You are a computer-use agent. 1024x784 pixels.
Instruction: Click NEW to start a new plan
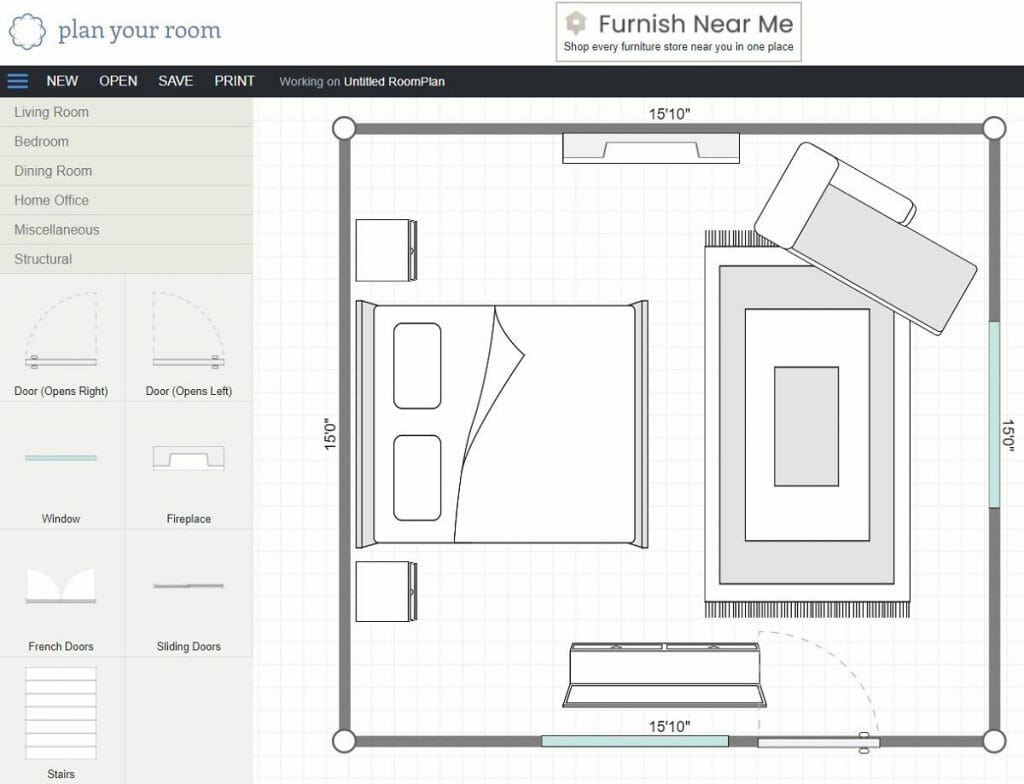coord(62,81)
